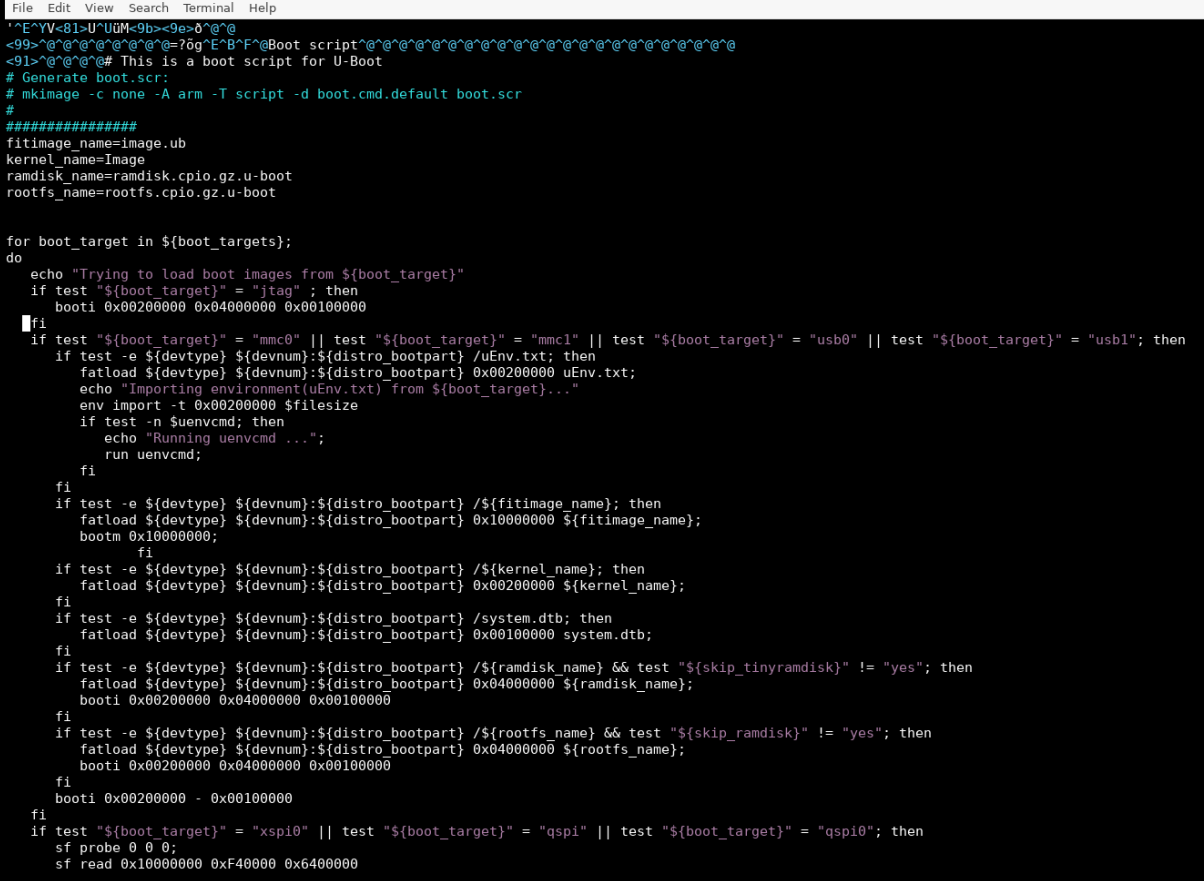This screenshot has width=1204, height=881.
Task: Open the Terminal menu
Action: point(208,8)
